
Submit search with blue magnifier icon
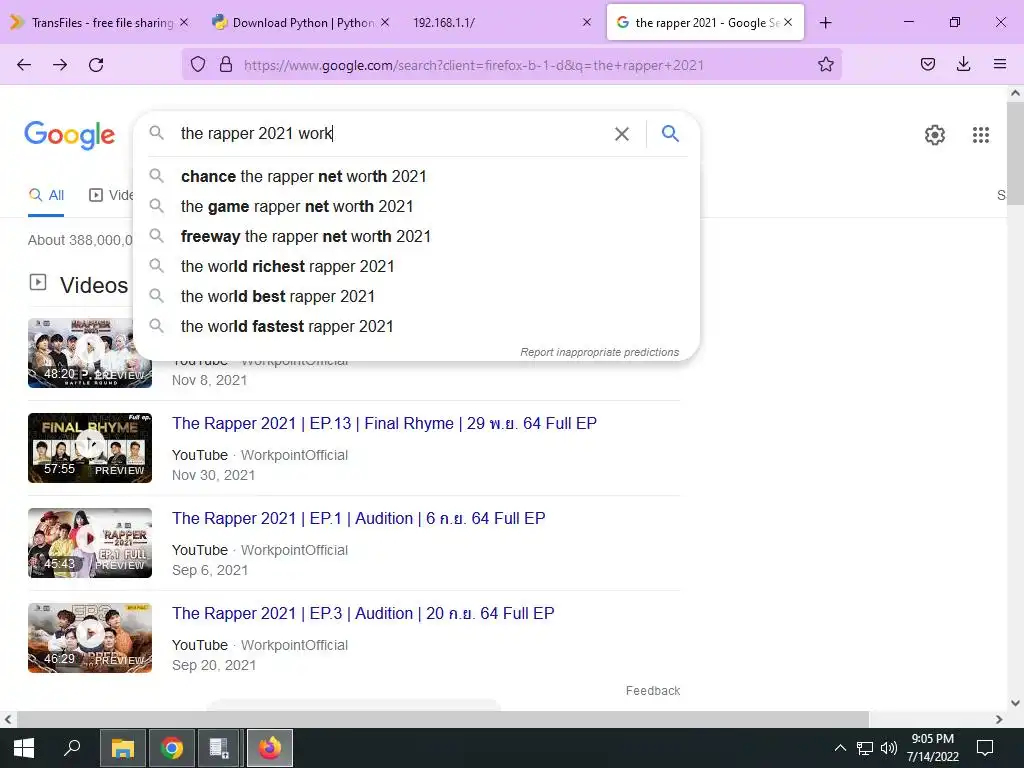(670, 133)
